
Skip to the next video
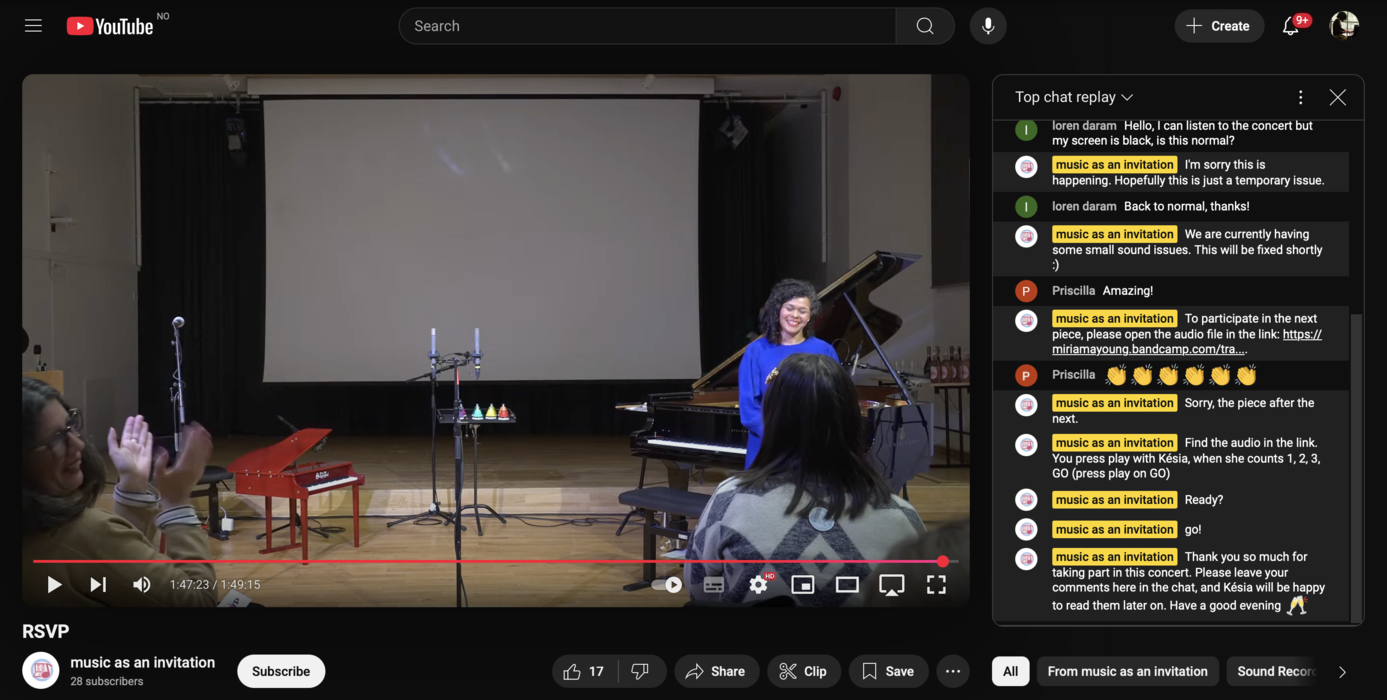pos(98,585)
